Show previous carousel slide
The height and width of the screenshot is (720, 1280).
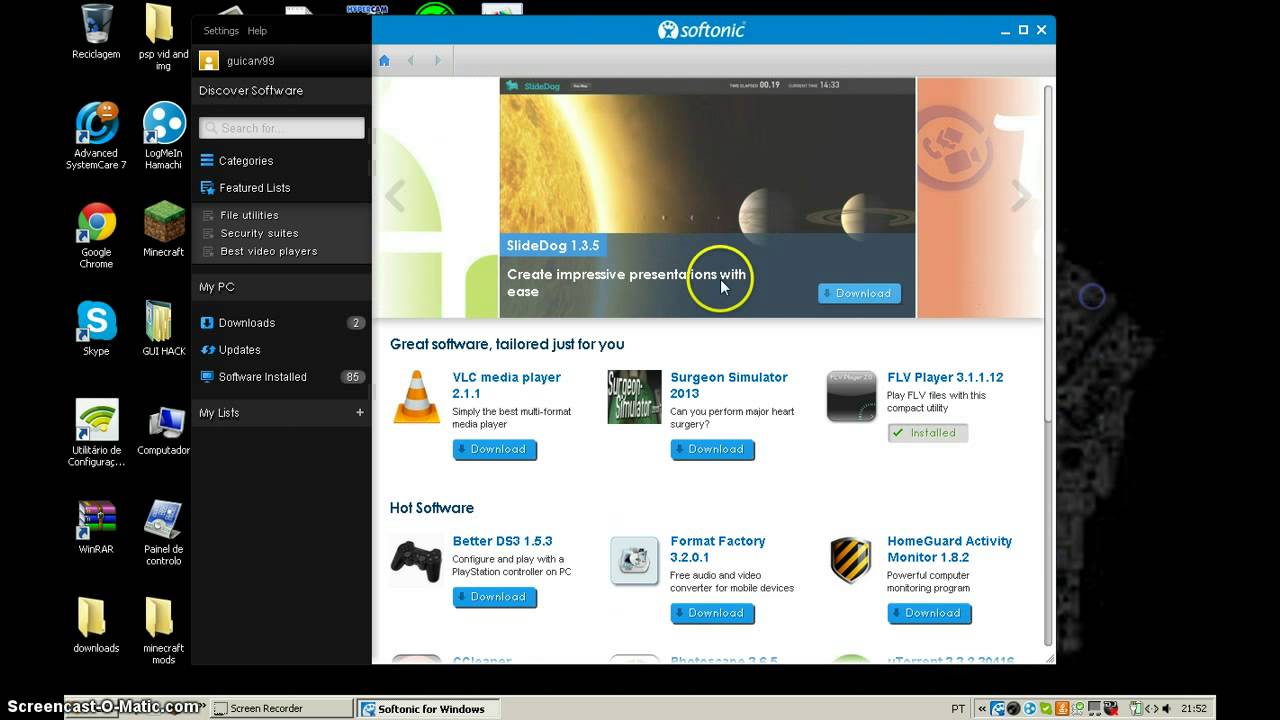click(395, 197)
